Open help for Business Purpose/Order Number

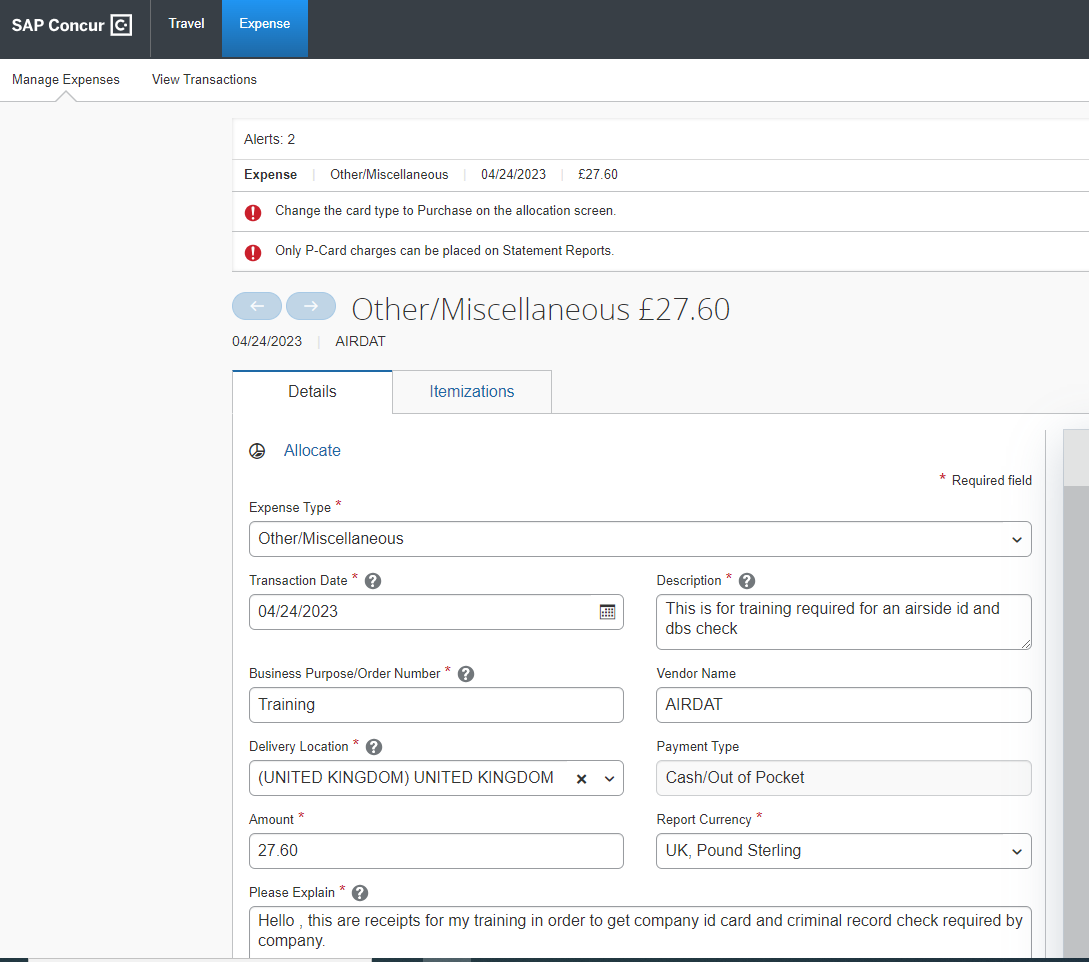[466, 673]
